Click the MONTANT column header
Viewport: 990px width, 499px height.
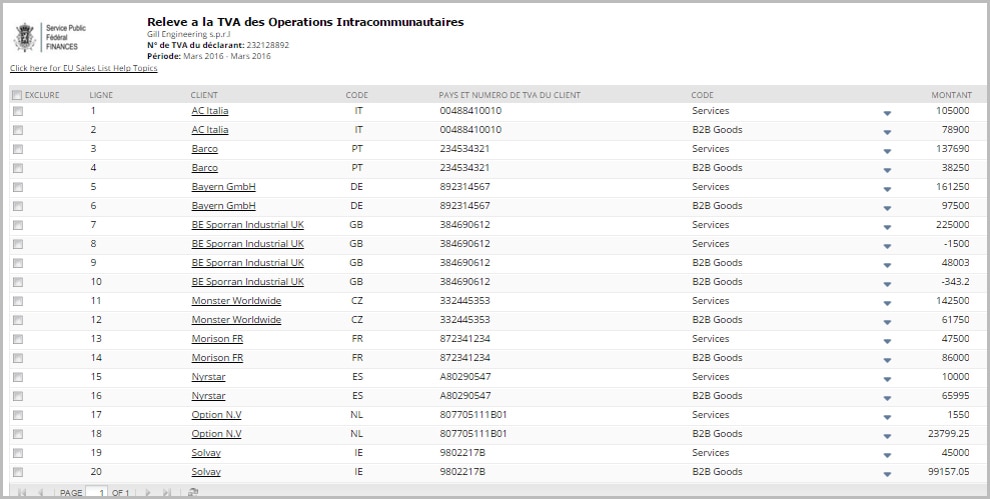(951, 95)
